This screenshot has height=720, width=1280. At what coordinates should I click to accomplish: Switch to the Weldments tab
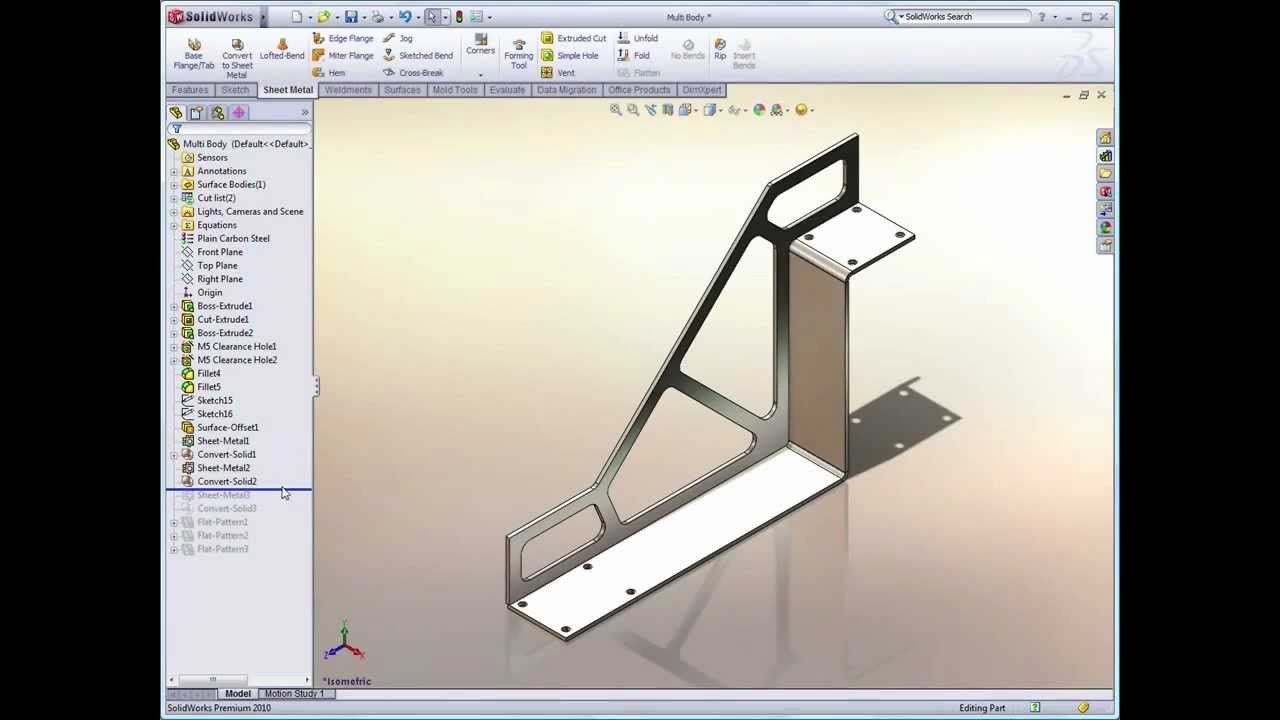pyautogui.click(x=348, y=90)
